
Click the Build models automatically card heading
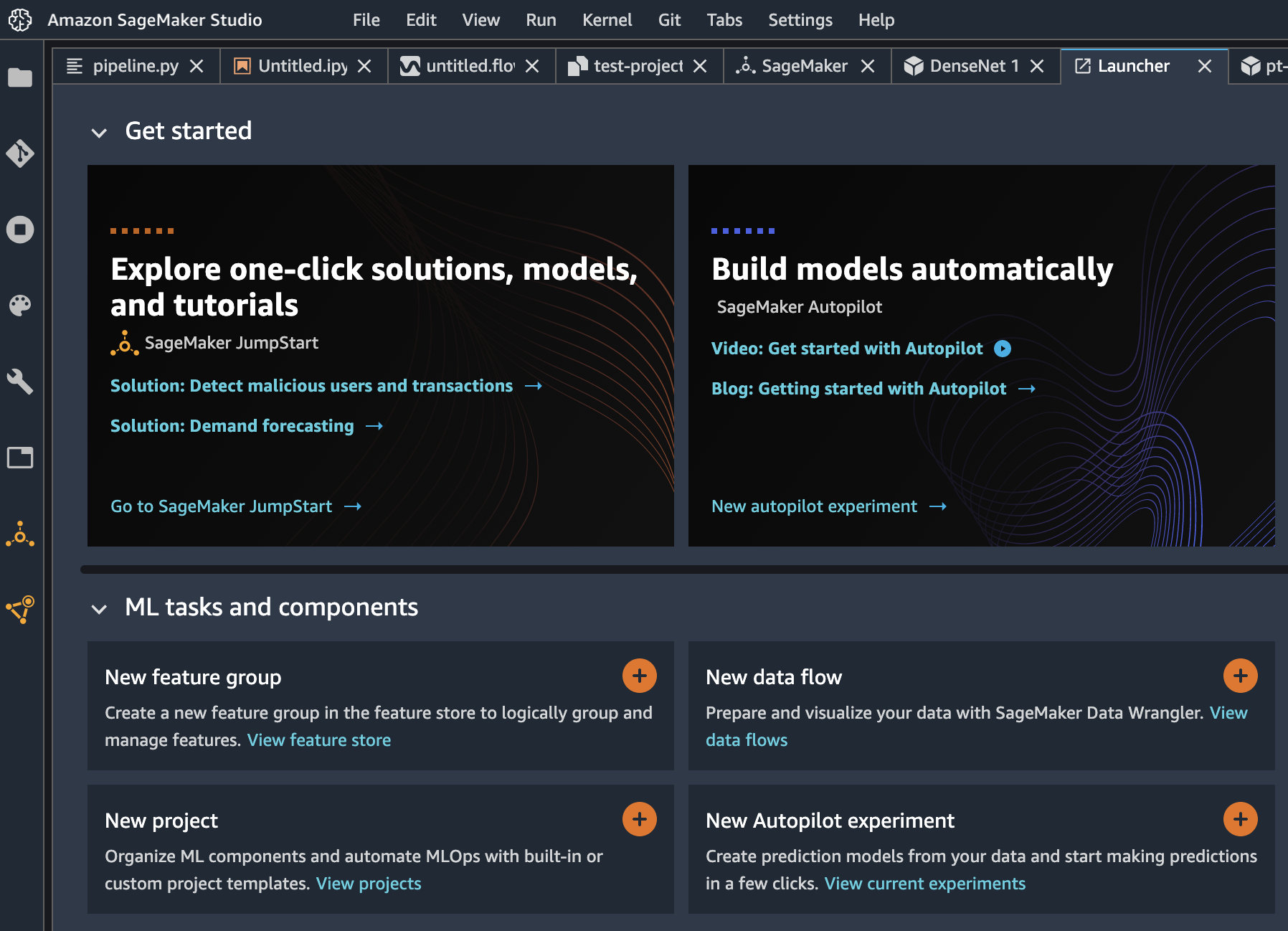(x=912, y=270)
